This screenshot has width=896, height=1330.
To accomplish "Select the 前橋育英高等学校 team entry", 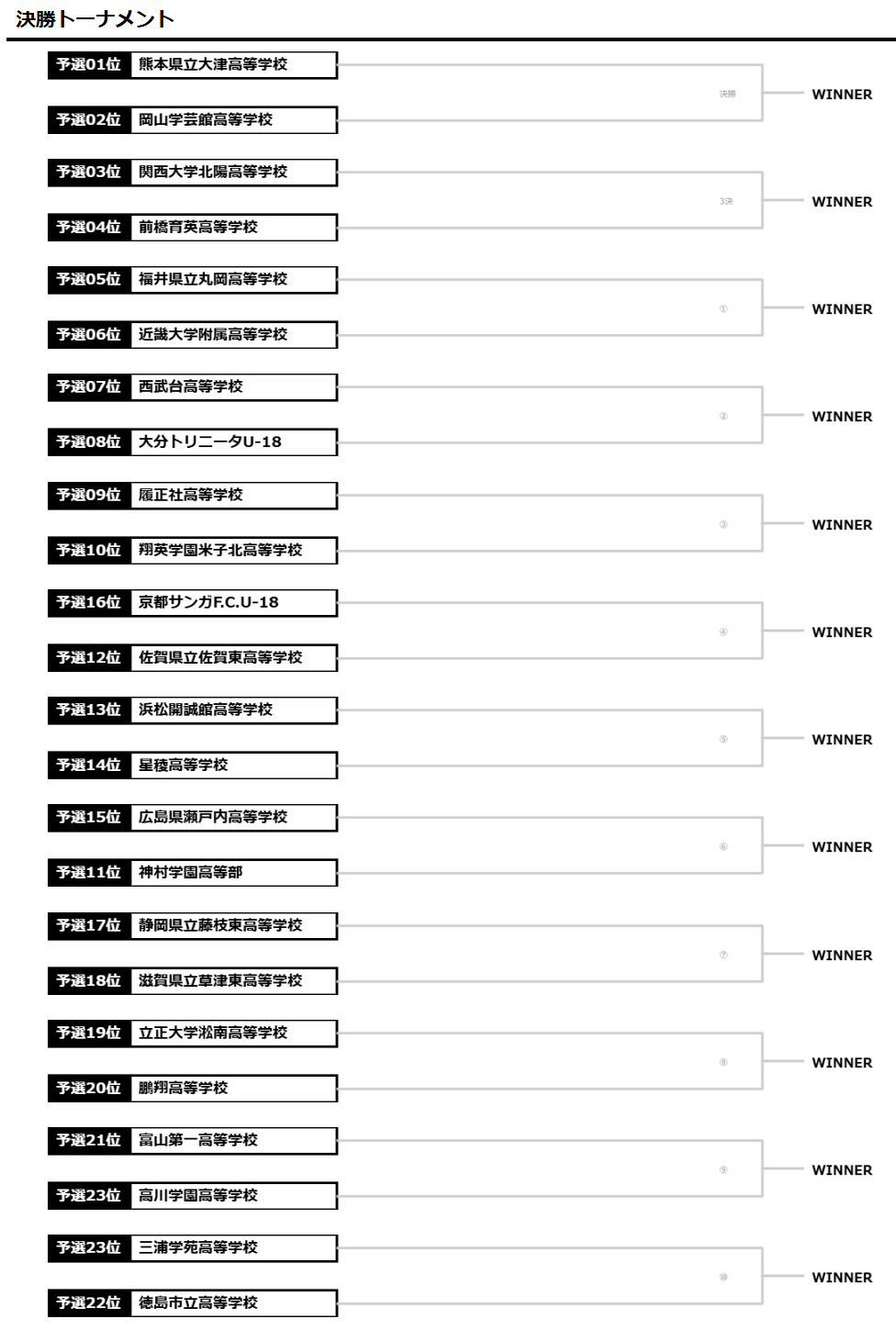I will pos(233,227).
